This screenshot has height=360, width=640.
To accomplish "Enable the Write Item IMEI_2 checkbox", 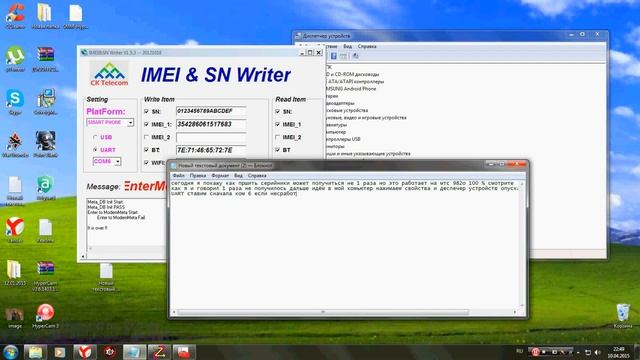I will (146, 137).
